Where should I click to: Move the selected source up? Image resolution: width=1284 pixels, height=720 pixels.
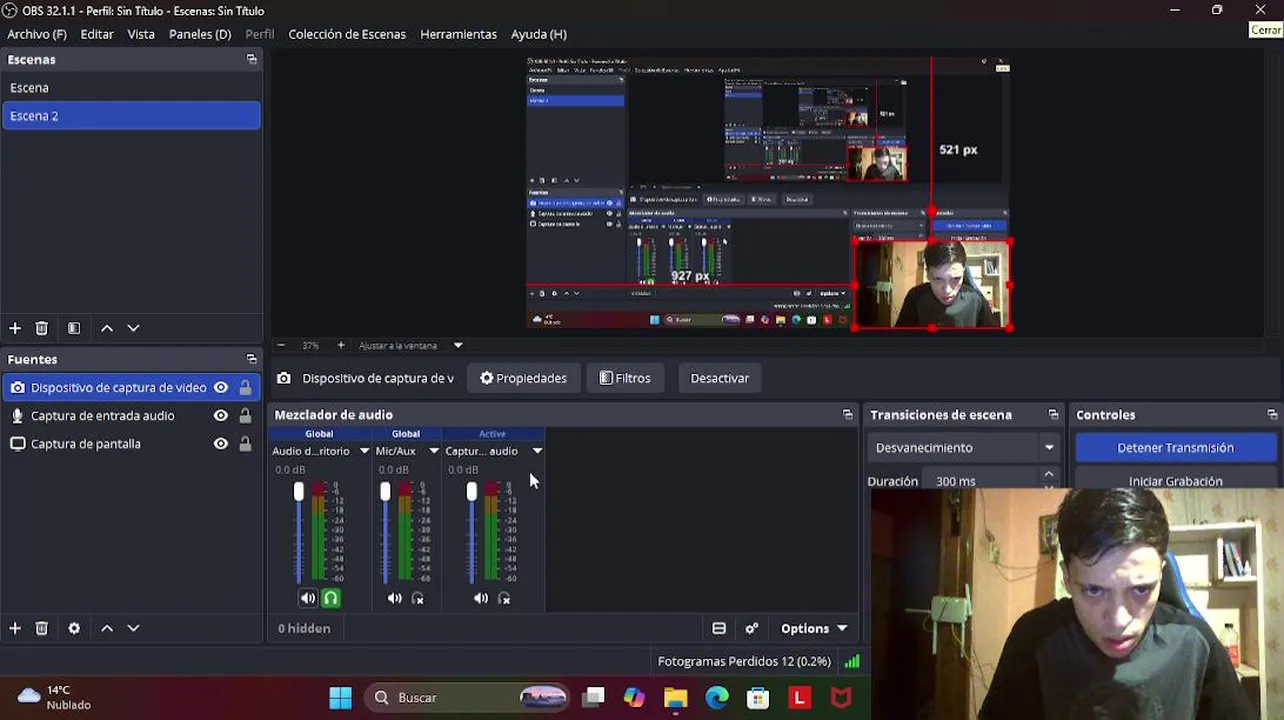(x=107, y=628)
